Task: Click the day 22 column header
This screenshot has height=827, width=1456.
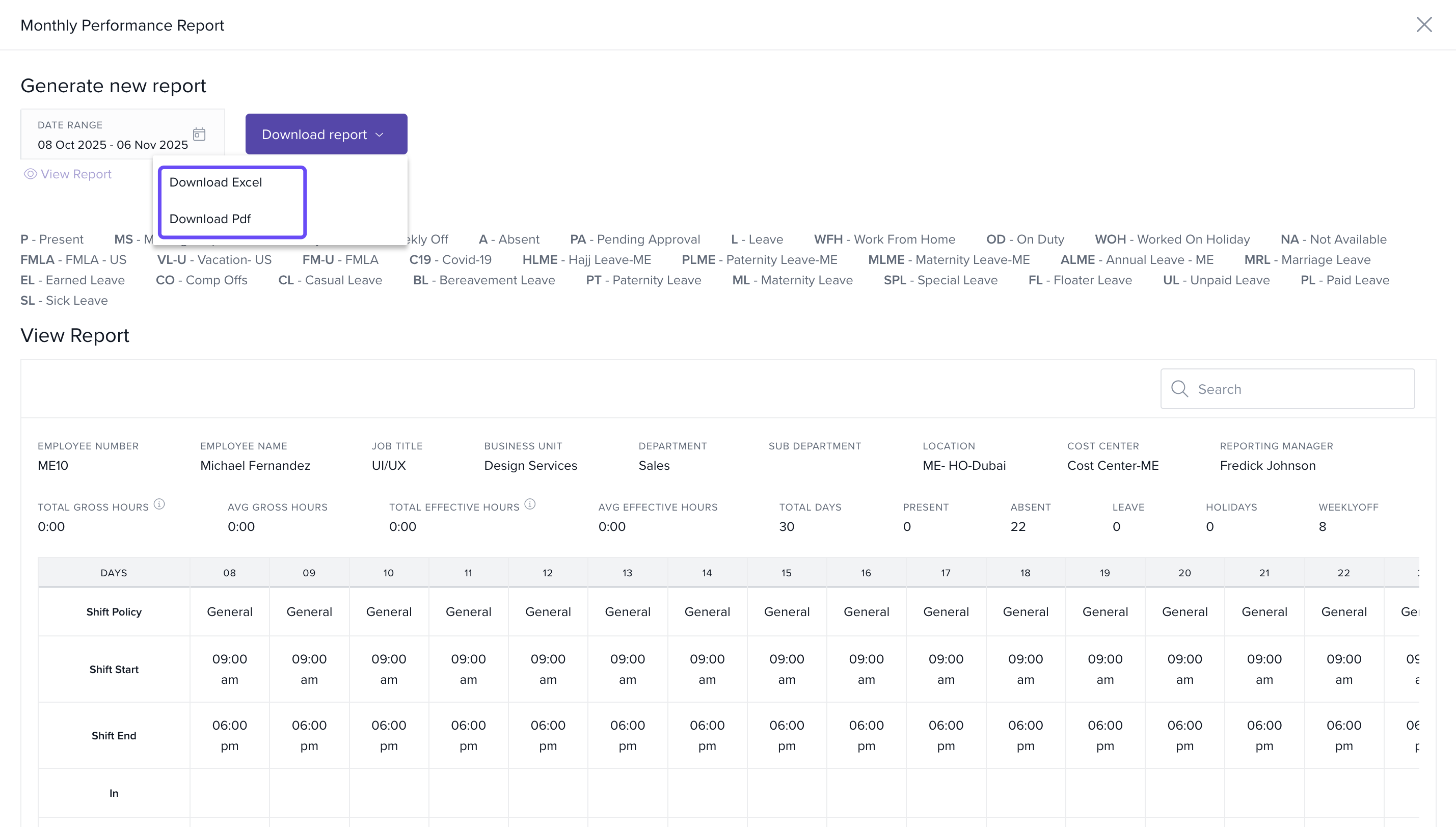Action: click(1343, 573)
